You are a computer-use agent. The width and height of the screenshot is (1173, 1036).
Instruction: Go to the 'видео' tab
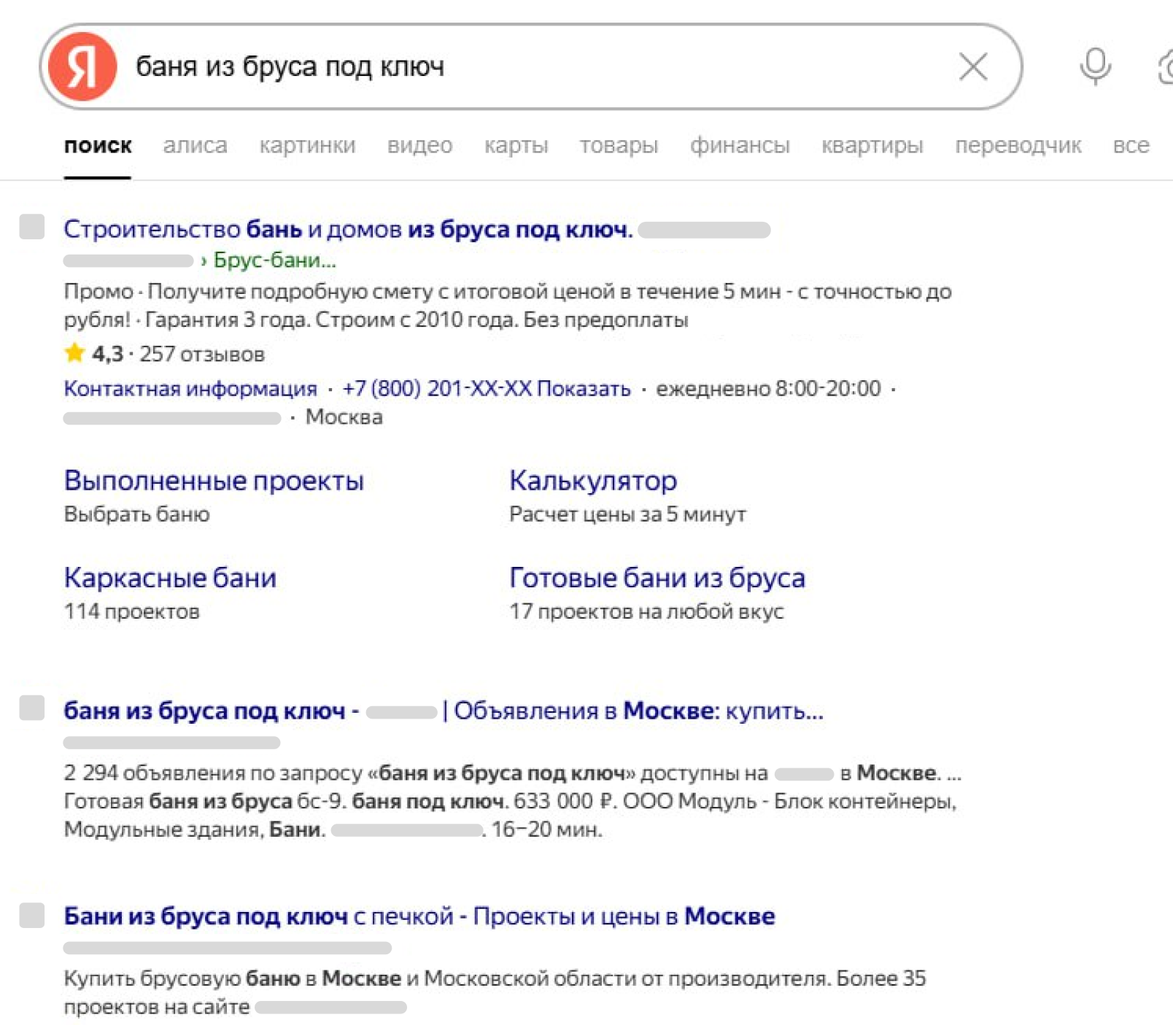coord(419,145)
